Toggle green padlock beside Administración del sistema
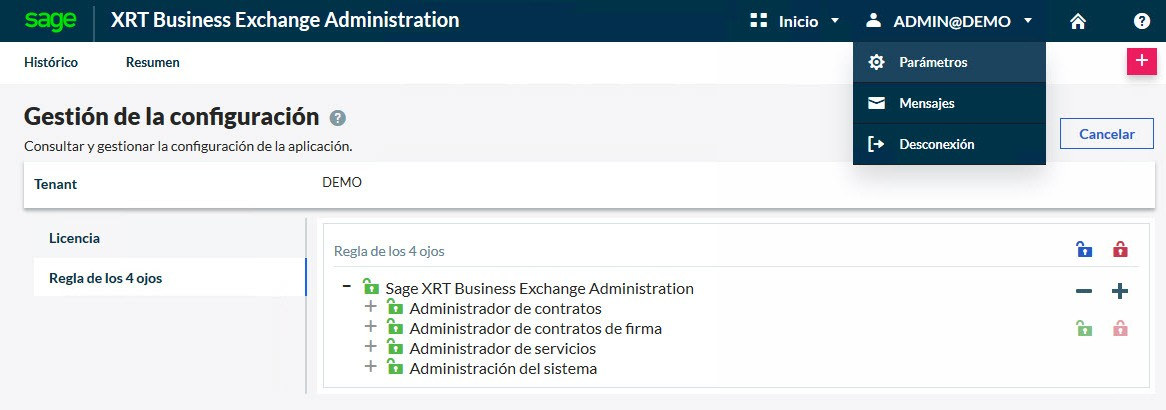The width and height of the screenshot is (1166, 410). click(395, 368)
